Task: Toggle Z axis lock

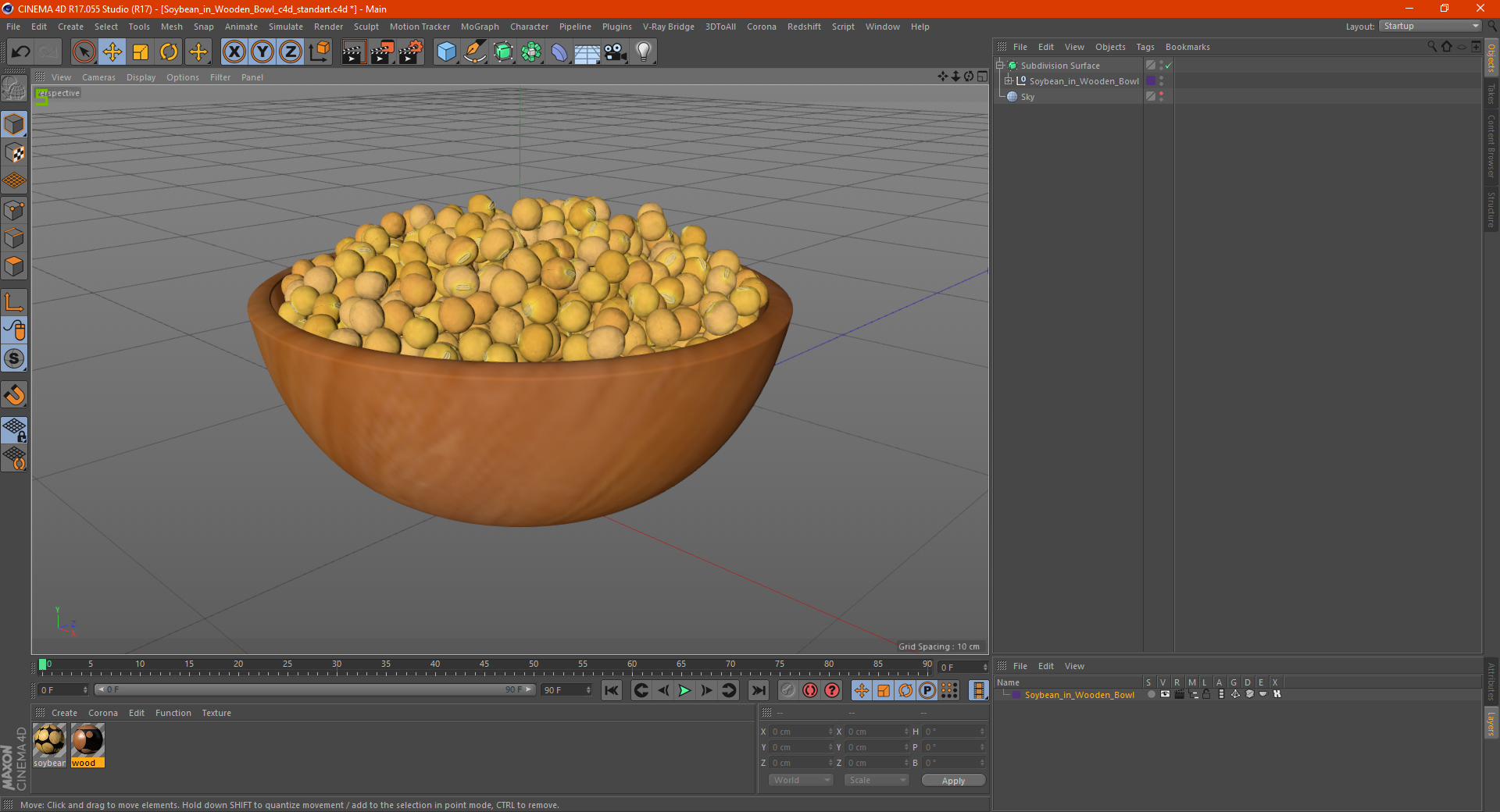Action: pos(291,52)
